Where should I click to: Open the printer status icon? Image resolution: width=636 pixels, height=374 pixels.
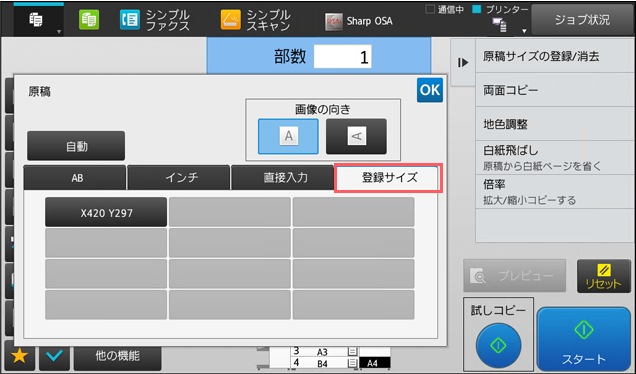tap(500, 25)
